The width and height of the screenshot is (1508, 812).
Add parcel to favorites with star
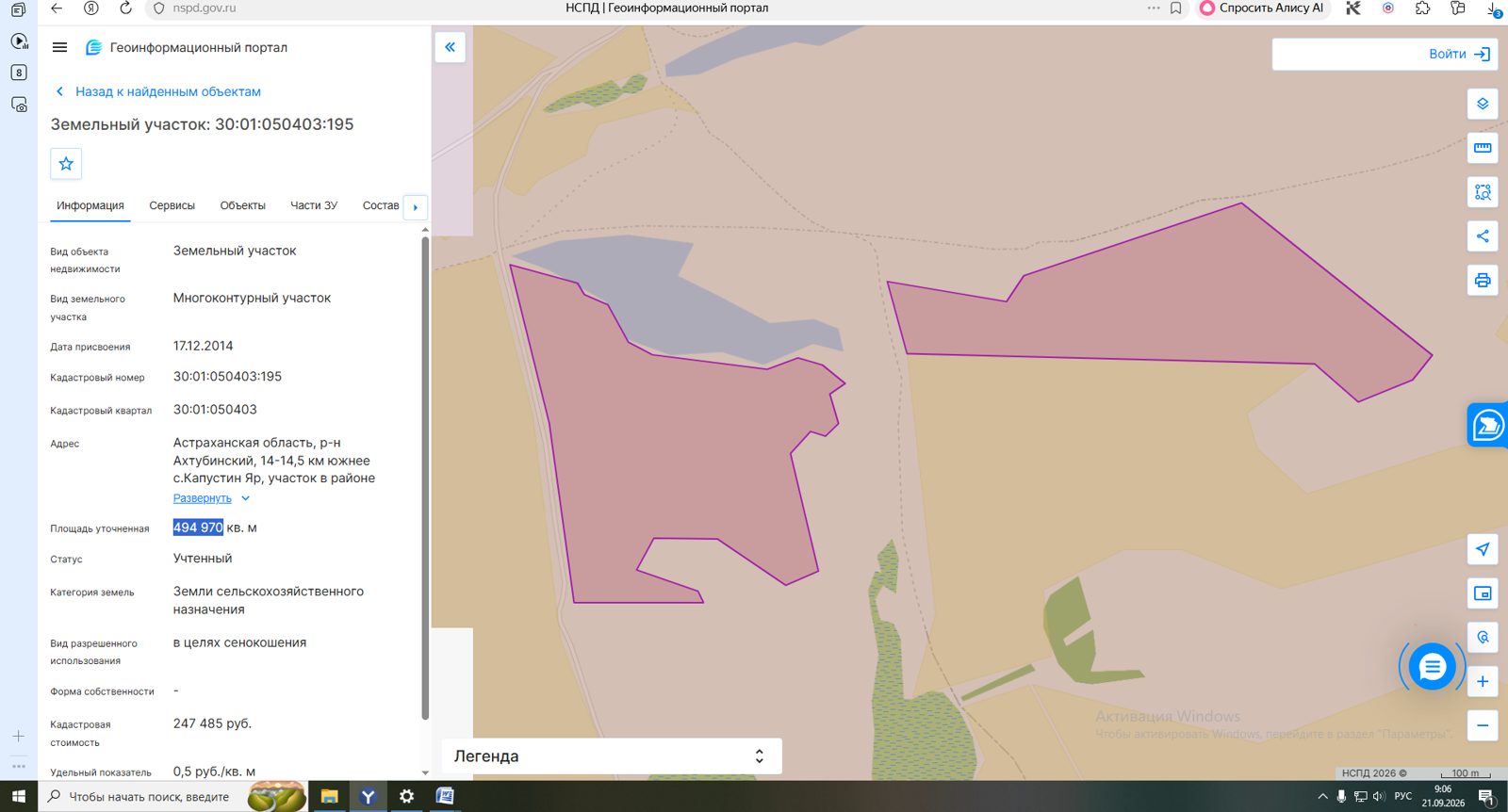66,164
